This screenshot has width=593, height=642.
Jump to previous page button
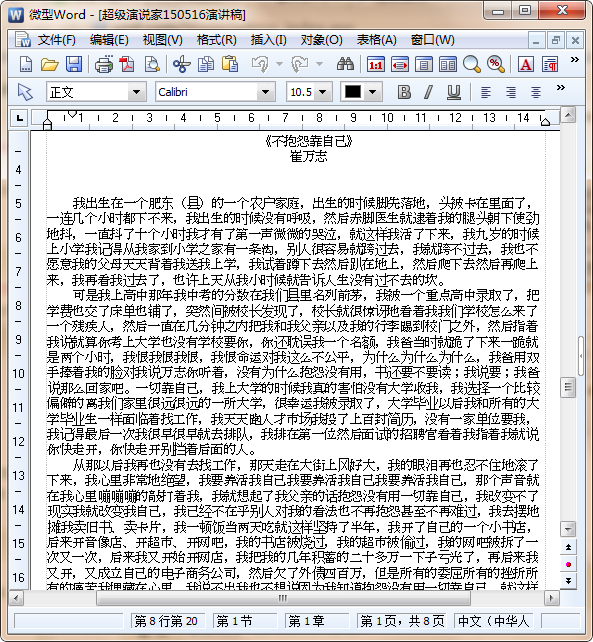click(x=568, y=547)
